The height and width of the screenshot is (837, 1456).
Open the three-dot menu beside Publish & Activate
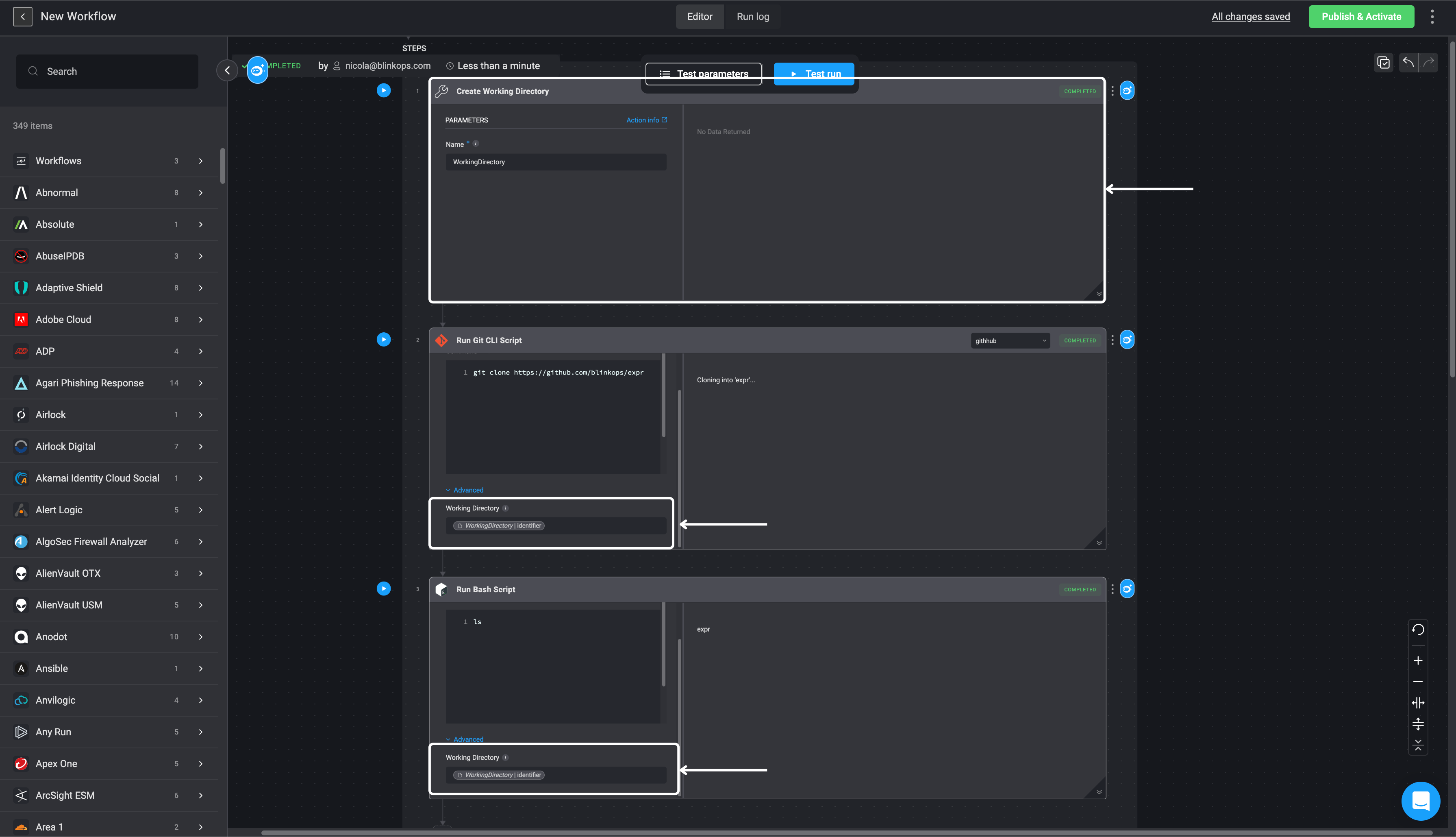[x=1432, y=17]
